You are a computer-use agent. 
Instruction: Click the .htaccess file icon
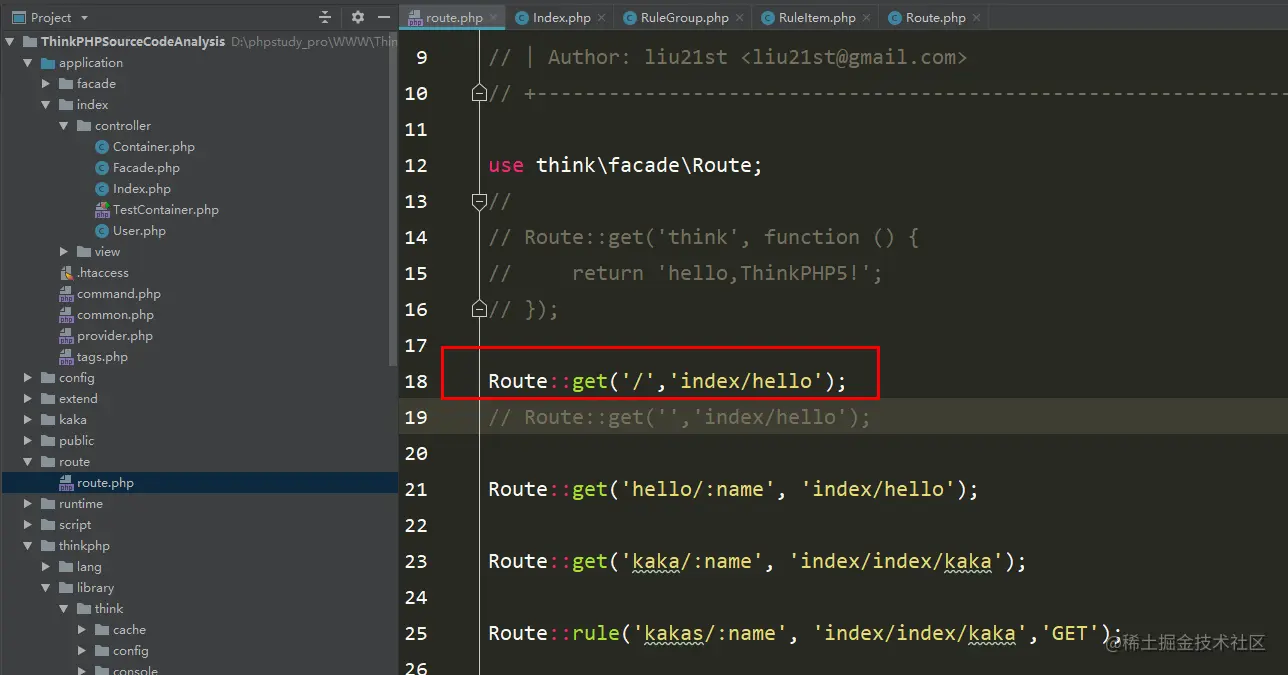(67, 273)
